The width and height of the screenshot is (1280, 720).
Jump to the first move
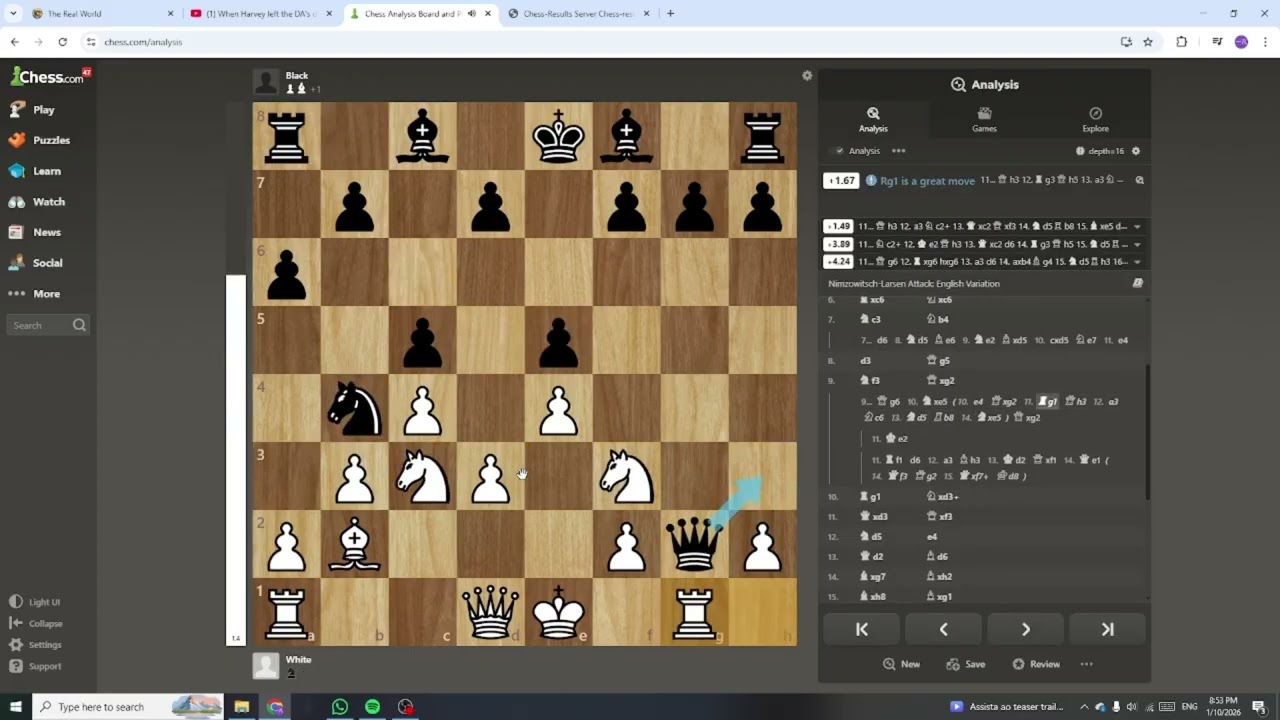[x=861, y=629]
